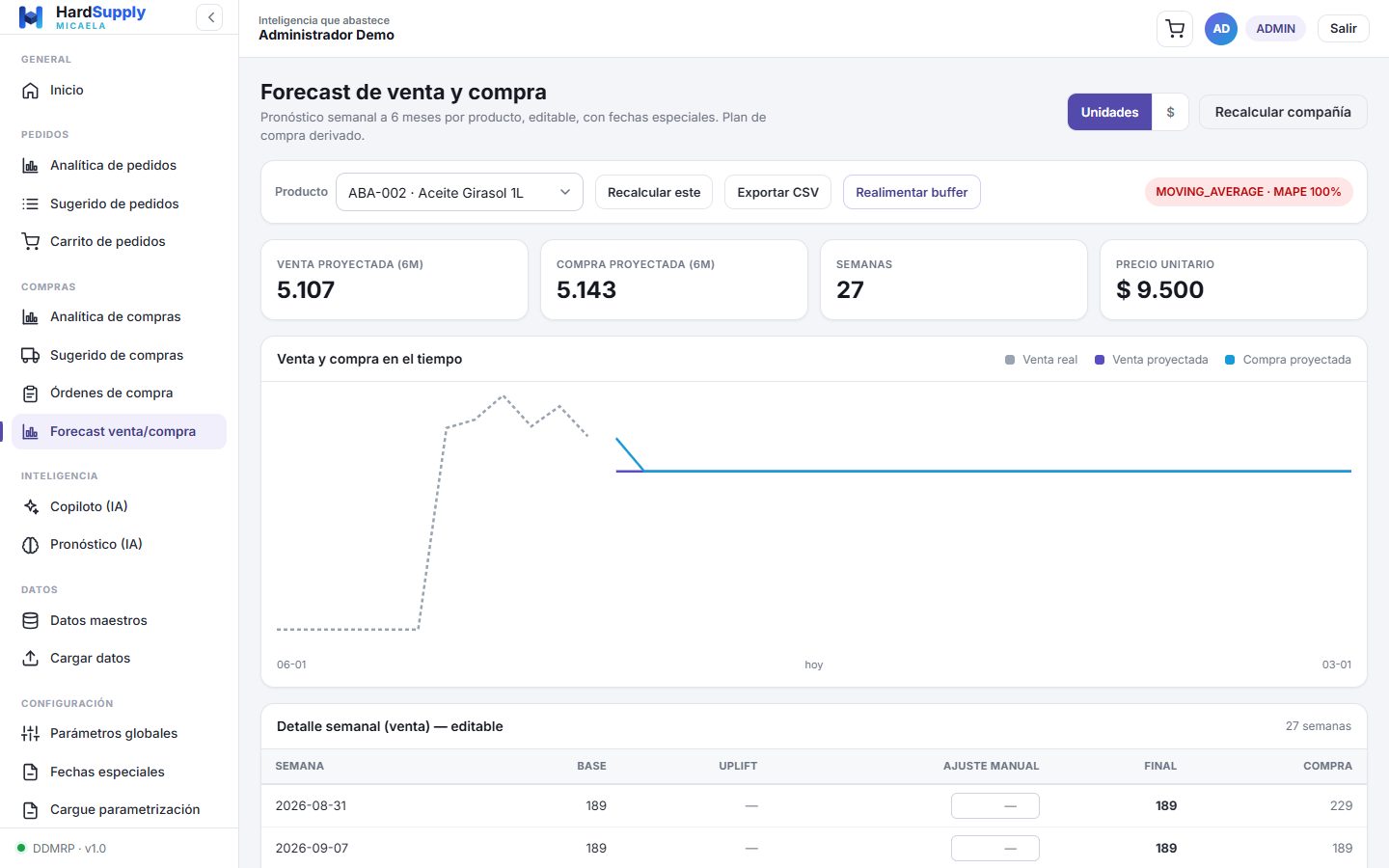Click the Forecast venta/compra chart icon
This screenshot has width=1389, height=868.
tap(31, 432)
